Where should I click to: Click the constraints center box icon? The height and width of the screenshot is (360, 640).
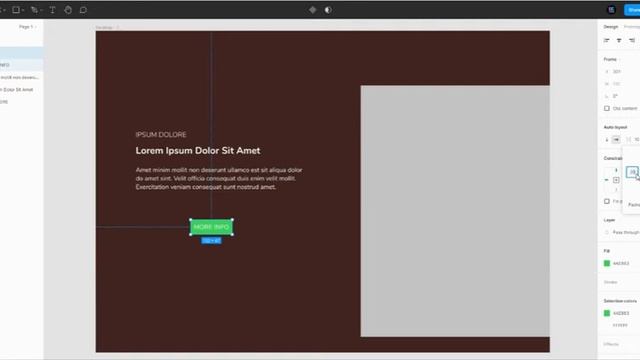click(x=616, y=180)
